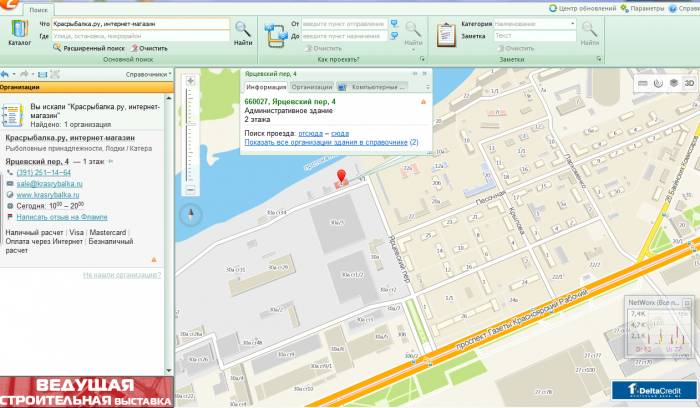Select the Поиск ribbon tab
This screenshot has height=408, width=700.
pos(38,10)
